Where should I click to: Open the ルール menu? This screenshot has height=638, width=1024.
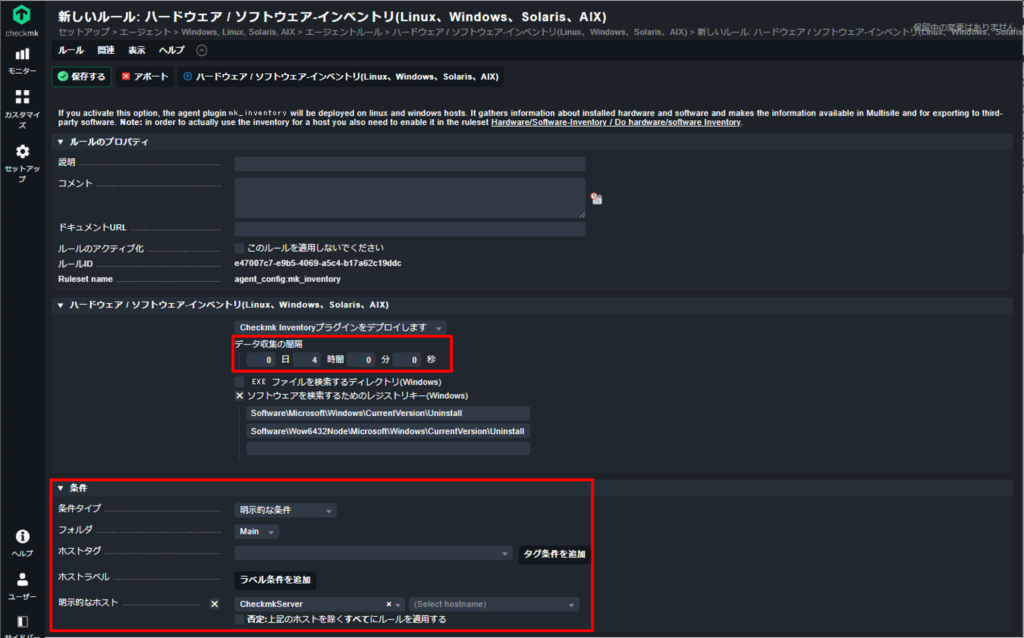click(71, 50)
